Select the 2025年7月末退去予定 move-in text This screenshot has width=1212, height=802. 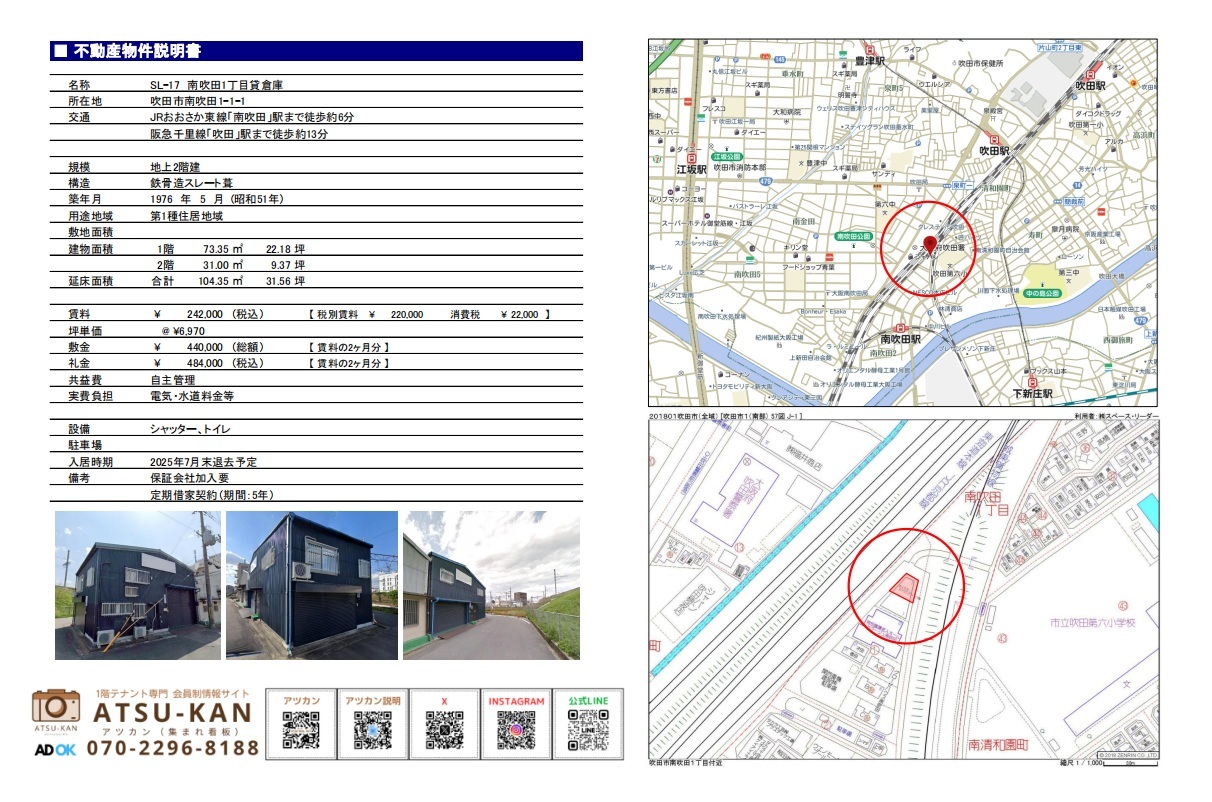[203, 462]
